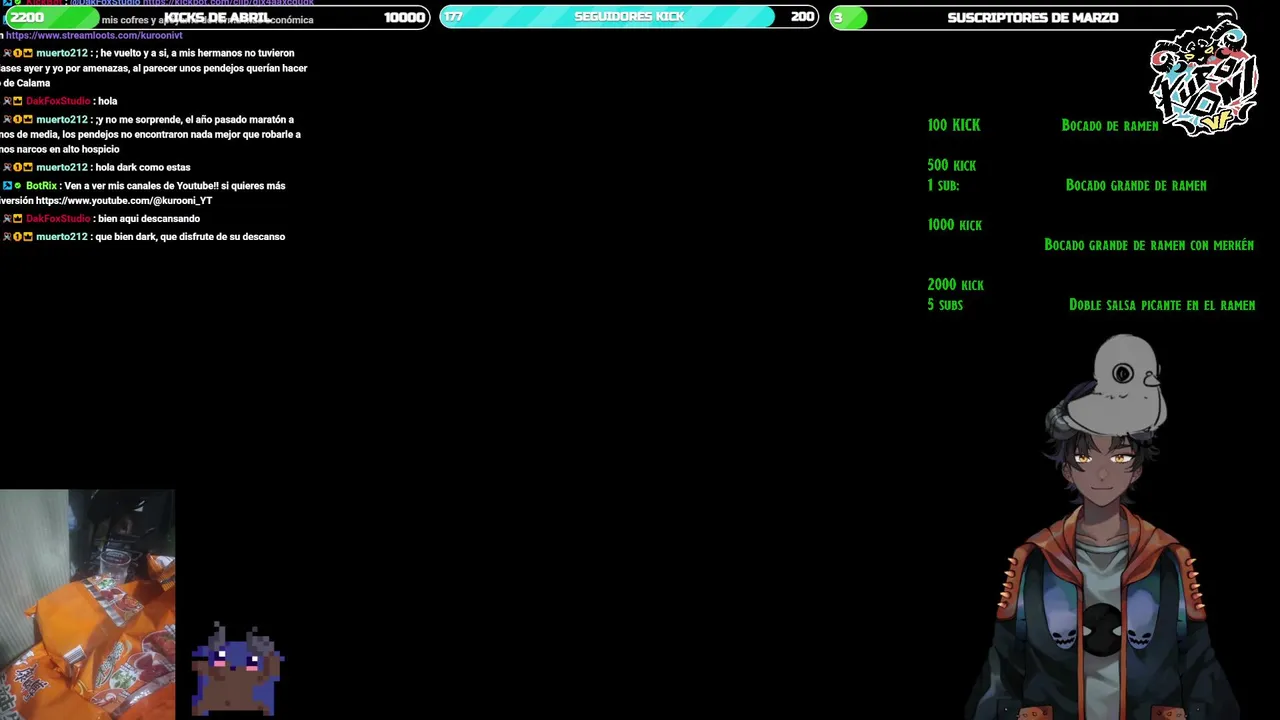Viewport: 1280px width, 720px height.
Task: Open the streamloots.com/kuroonivt link
Action: [x=94, y=35]
